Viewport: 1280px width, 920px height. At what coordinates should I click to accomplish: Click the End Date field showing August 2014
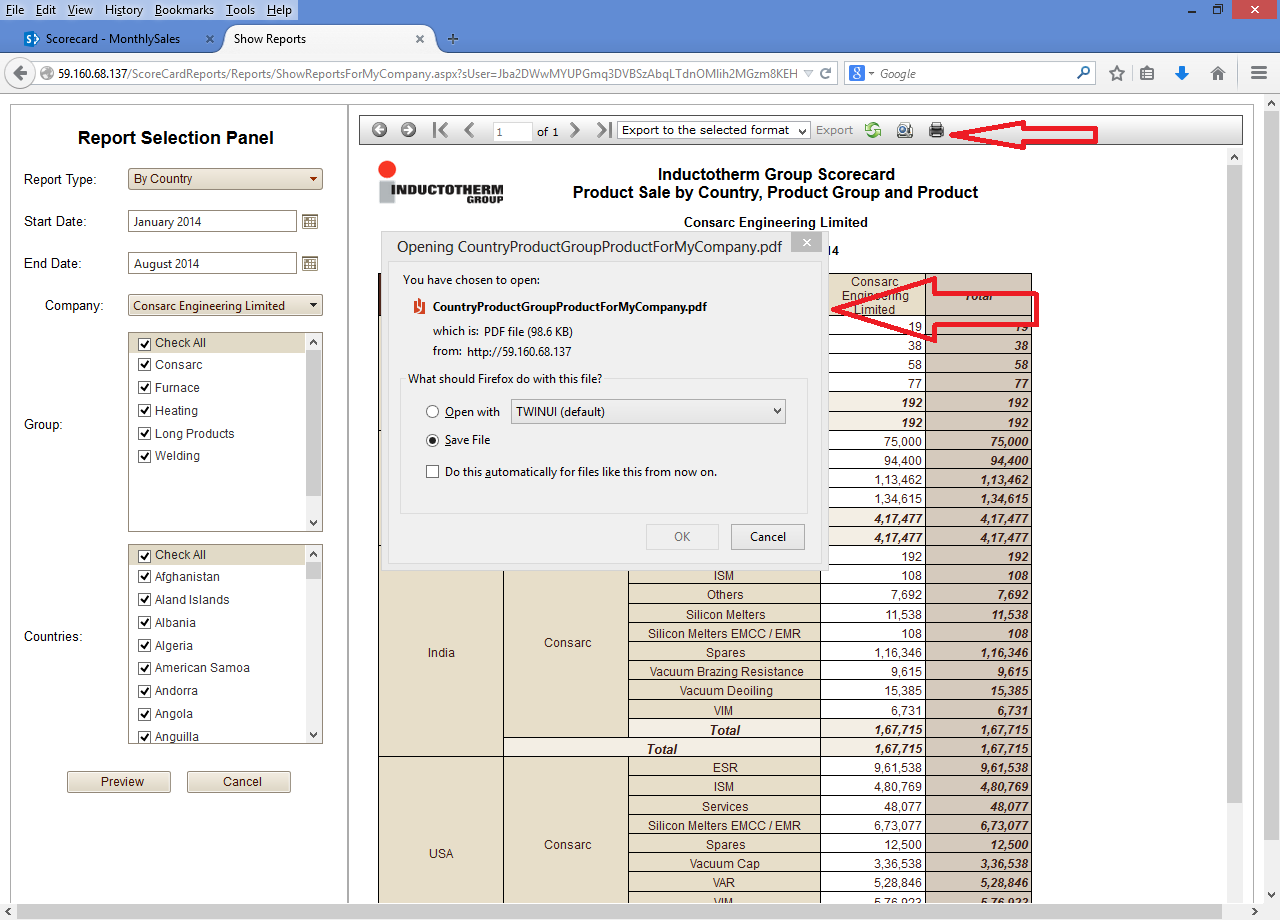click(213, 264)
